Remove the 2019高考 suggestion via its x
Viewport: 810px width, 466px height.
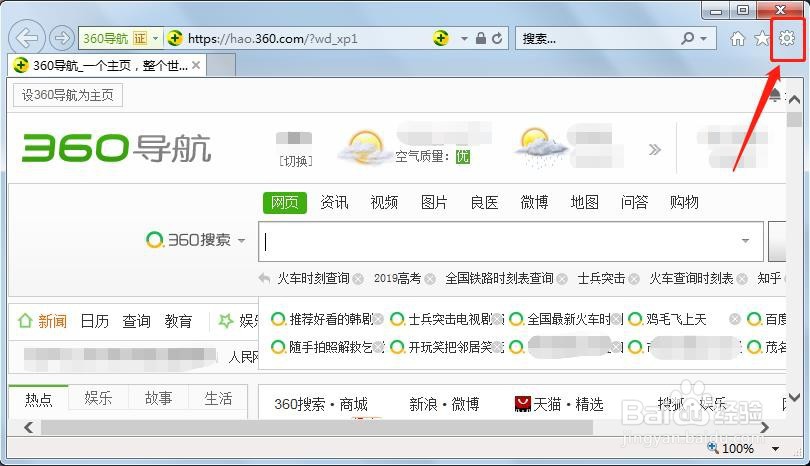point(430,279)
